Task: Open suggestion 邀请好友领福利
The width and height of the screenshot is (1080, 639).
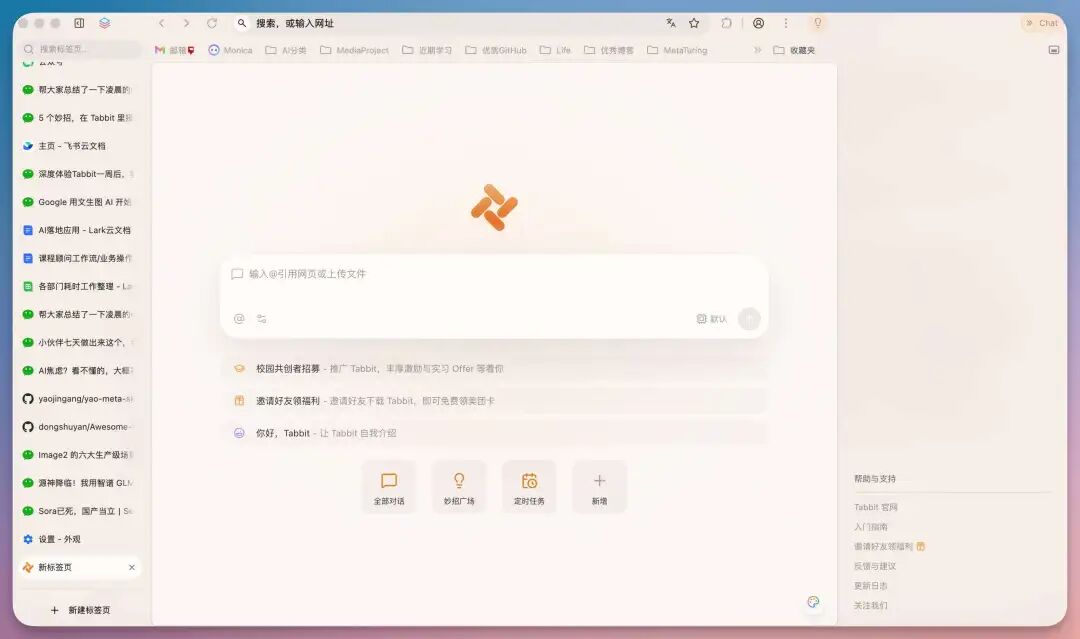Action: pyautogui.click(x=494, y=401)
